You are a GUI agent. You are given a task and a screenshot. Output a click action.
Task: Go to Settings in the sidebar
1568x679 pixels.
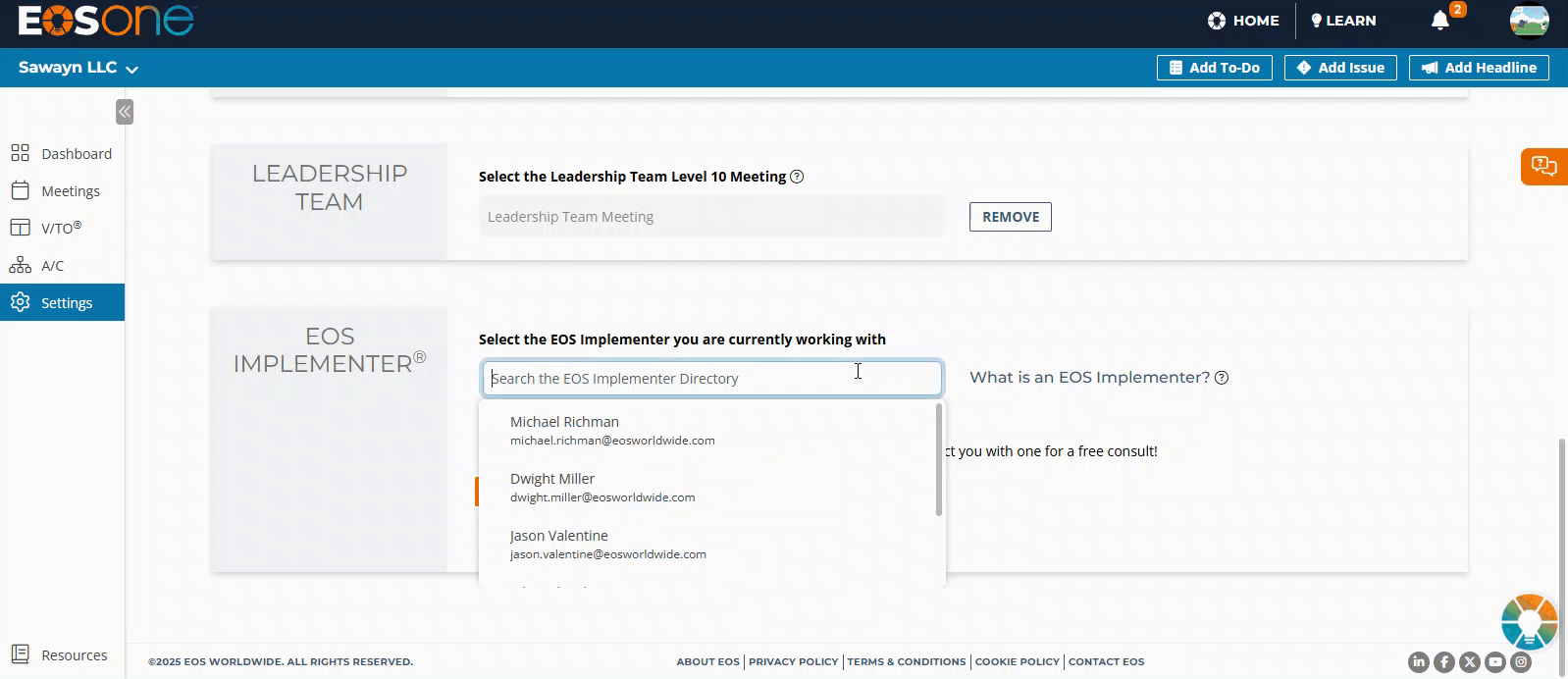tap(62, 302)
